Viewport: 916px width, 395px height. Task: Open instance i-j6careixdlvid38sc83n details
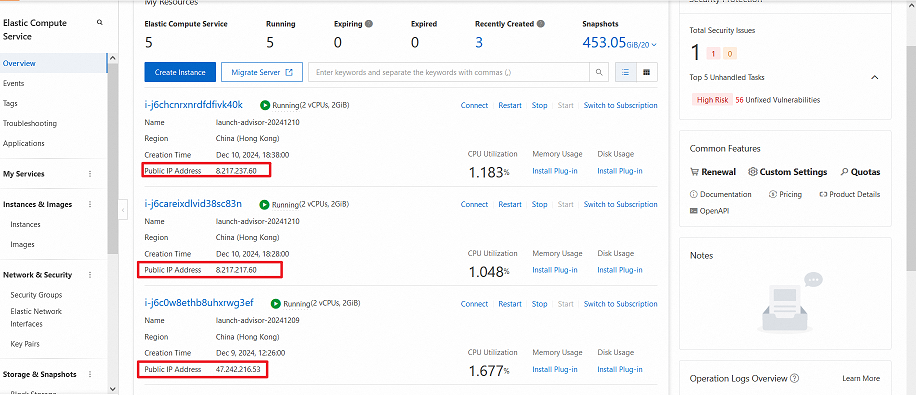tap(193, 204)
